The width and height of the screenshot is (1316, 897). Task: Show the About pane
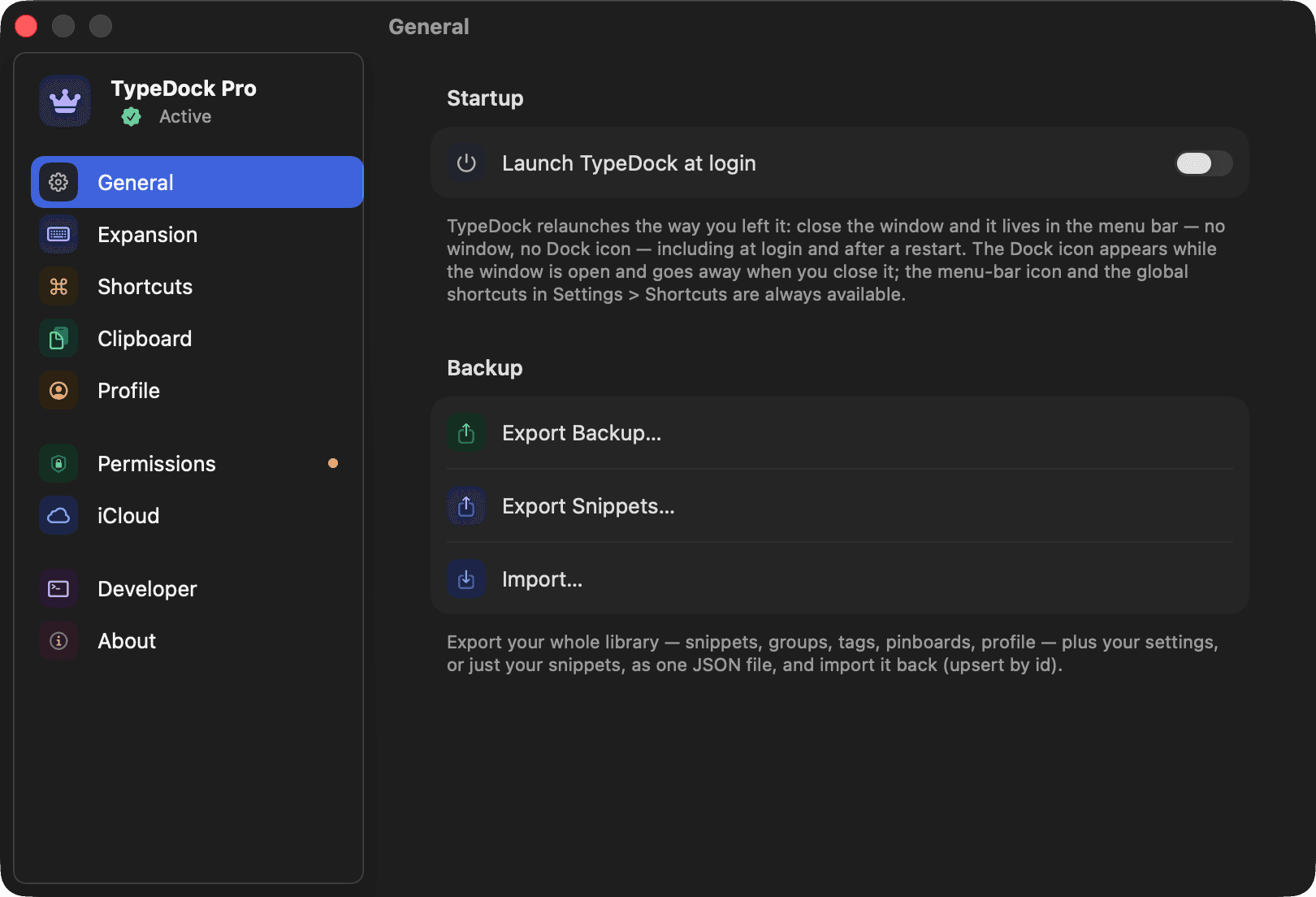click(197, 640)
